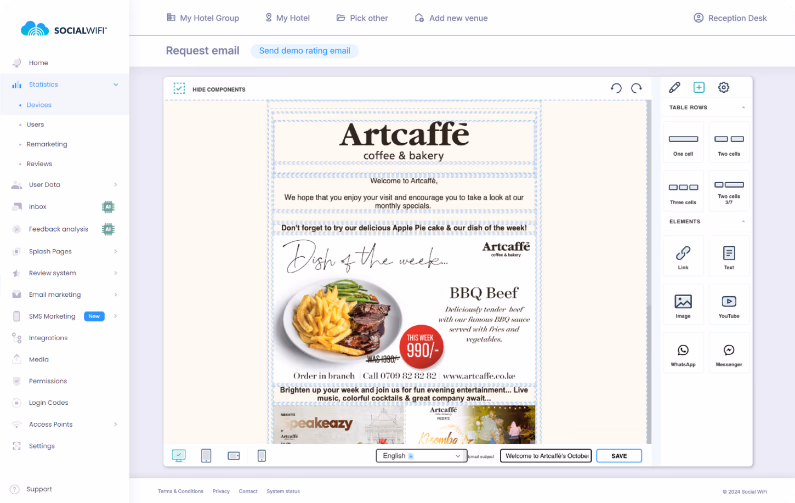The image size is (795, 503).
Task: Open System status footer link
Action: (283, 491)
